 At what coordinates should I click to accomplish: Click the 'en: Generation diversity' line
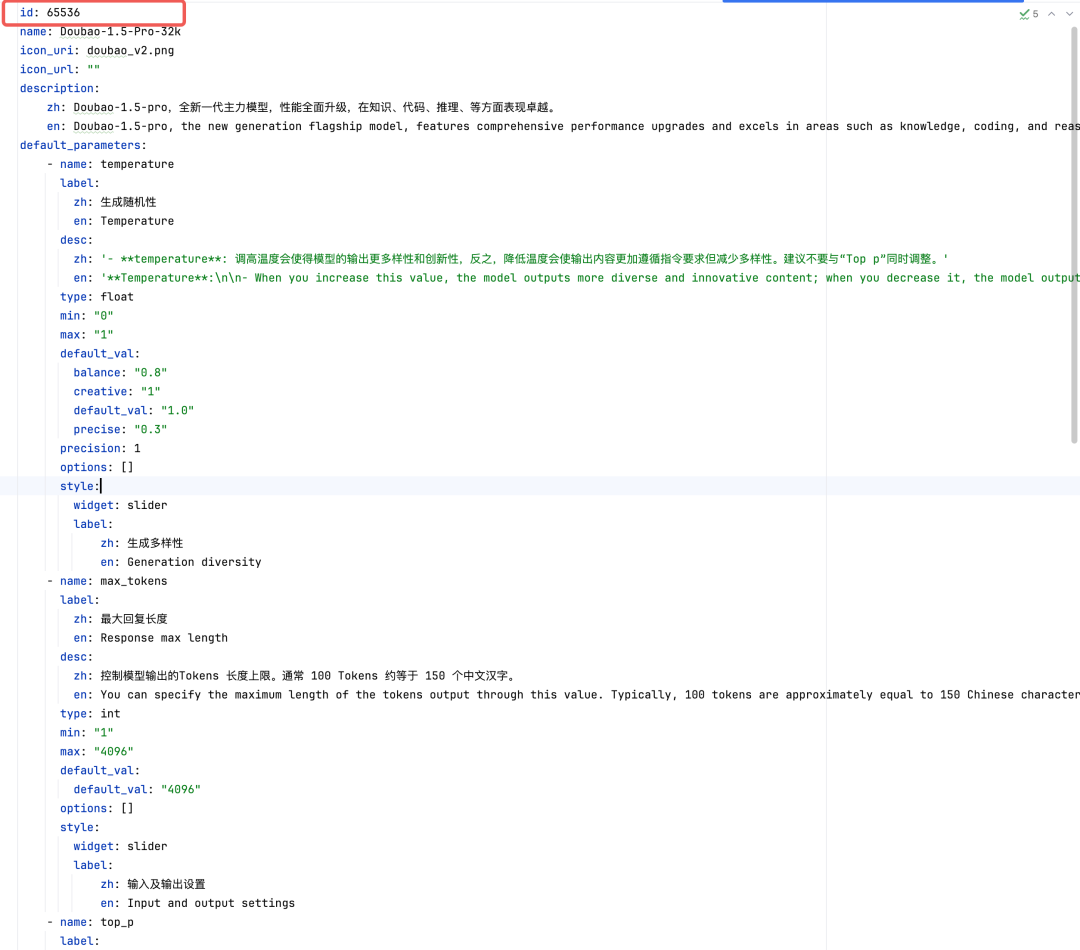[181, 562]
